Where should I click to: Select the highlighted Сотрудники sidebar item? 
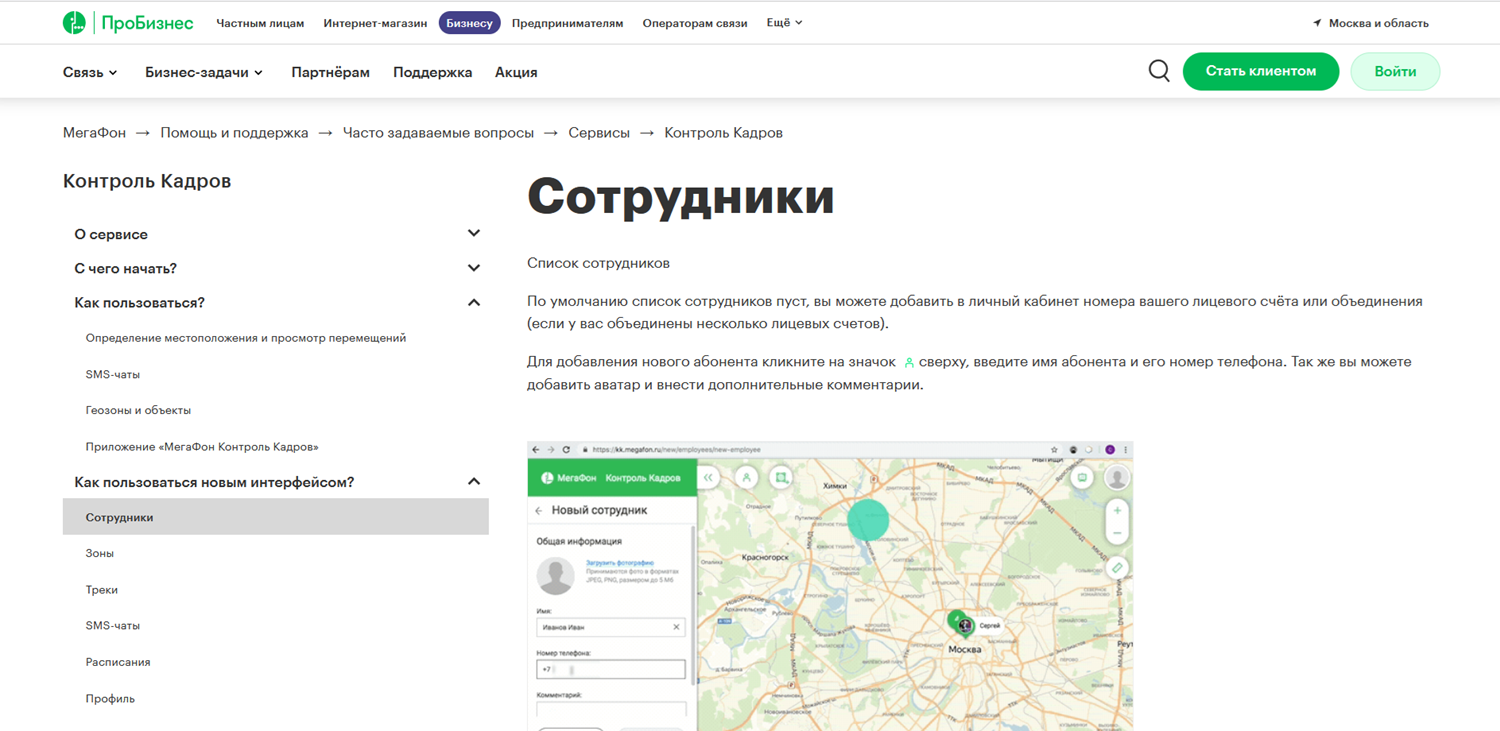tap(276, 517)
